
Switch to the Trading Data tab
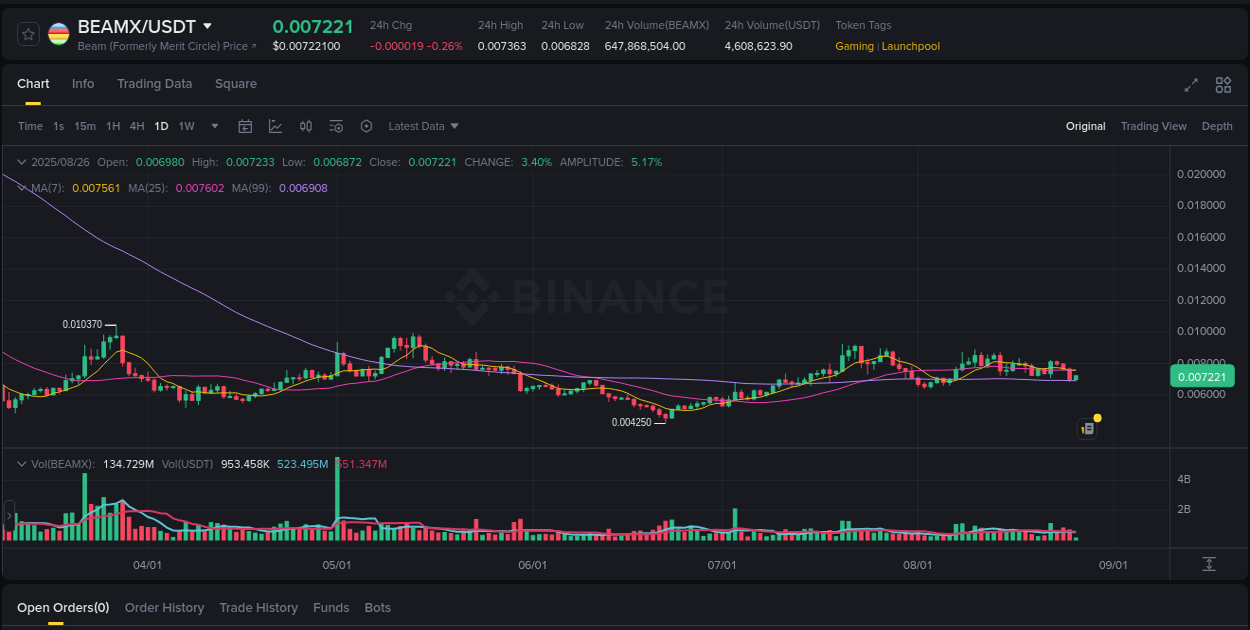154,84
